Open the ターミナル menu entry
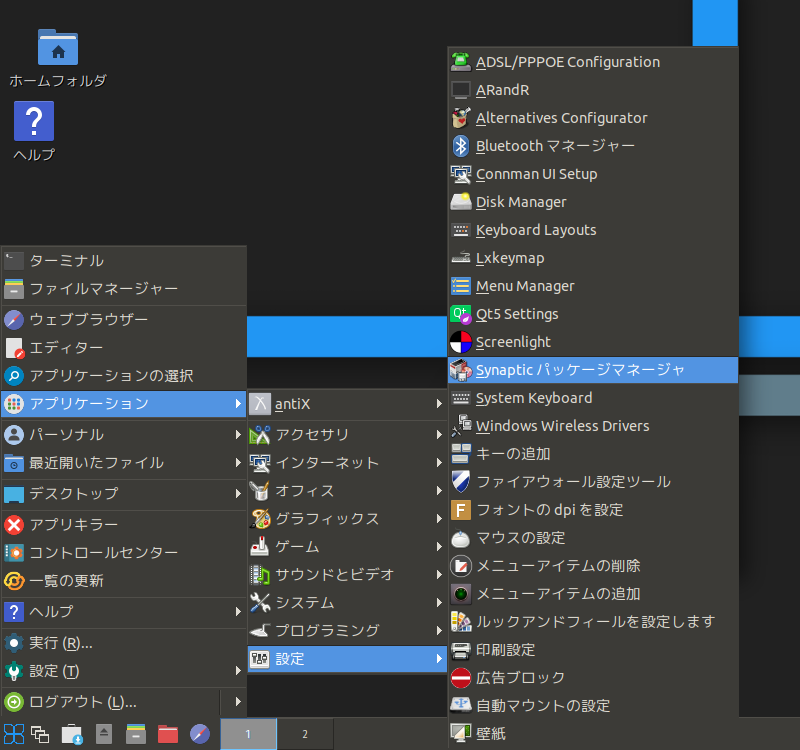800x750 pixels. pos(124,261)
